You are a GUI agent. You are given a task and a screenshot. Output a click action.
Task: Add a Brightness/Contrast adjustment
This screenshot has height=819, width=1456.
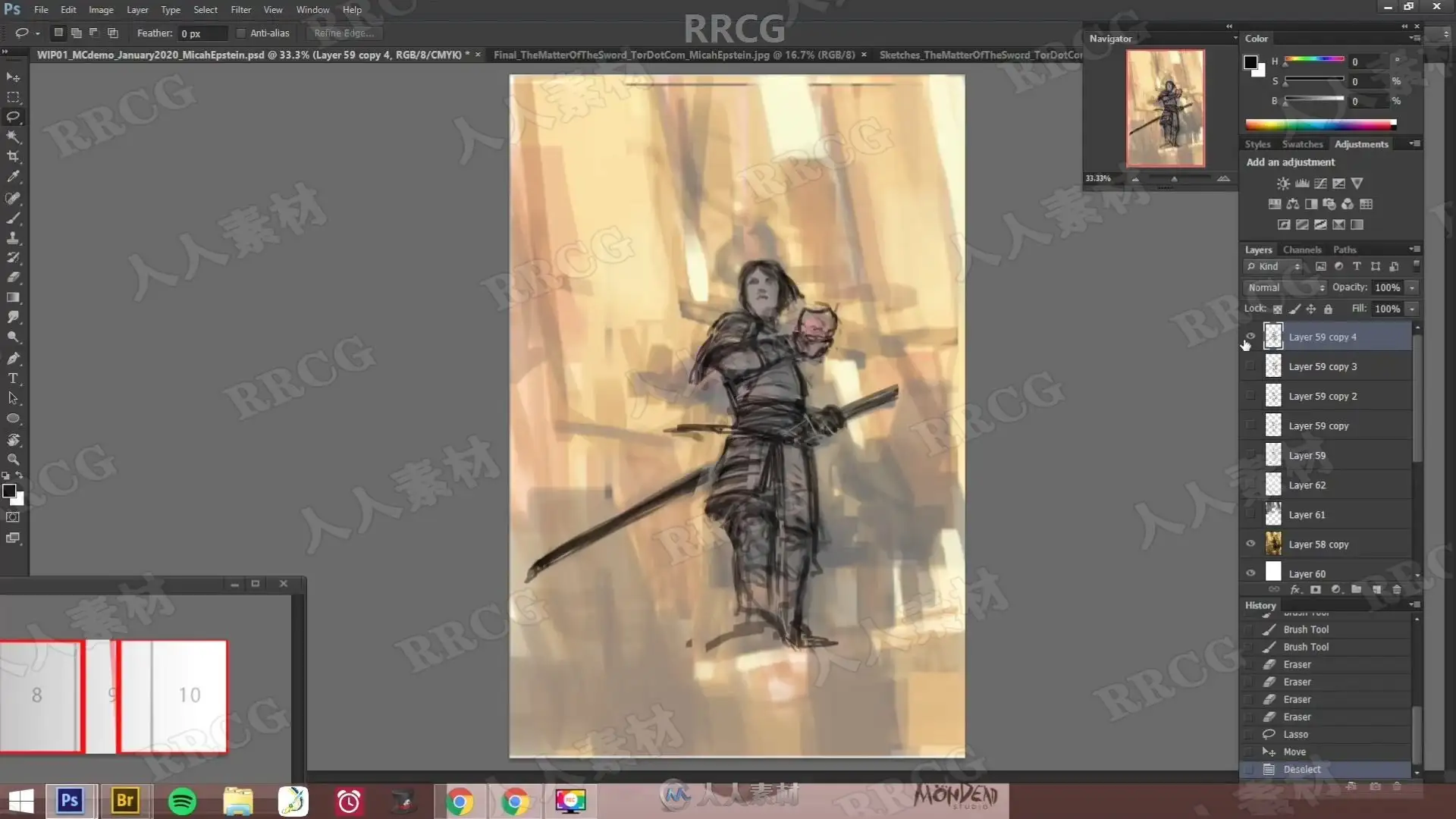pos(1282,184)
